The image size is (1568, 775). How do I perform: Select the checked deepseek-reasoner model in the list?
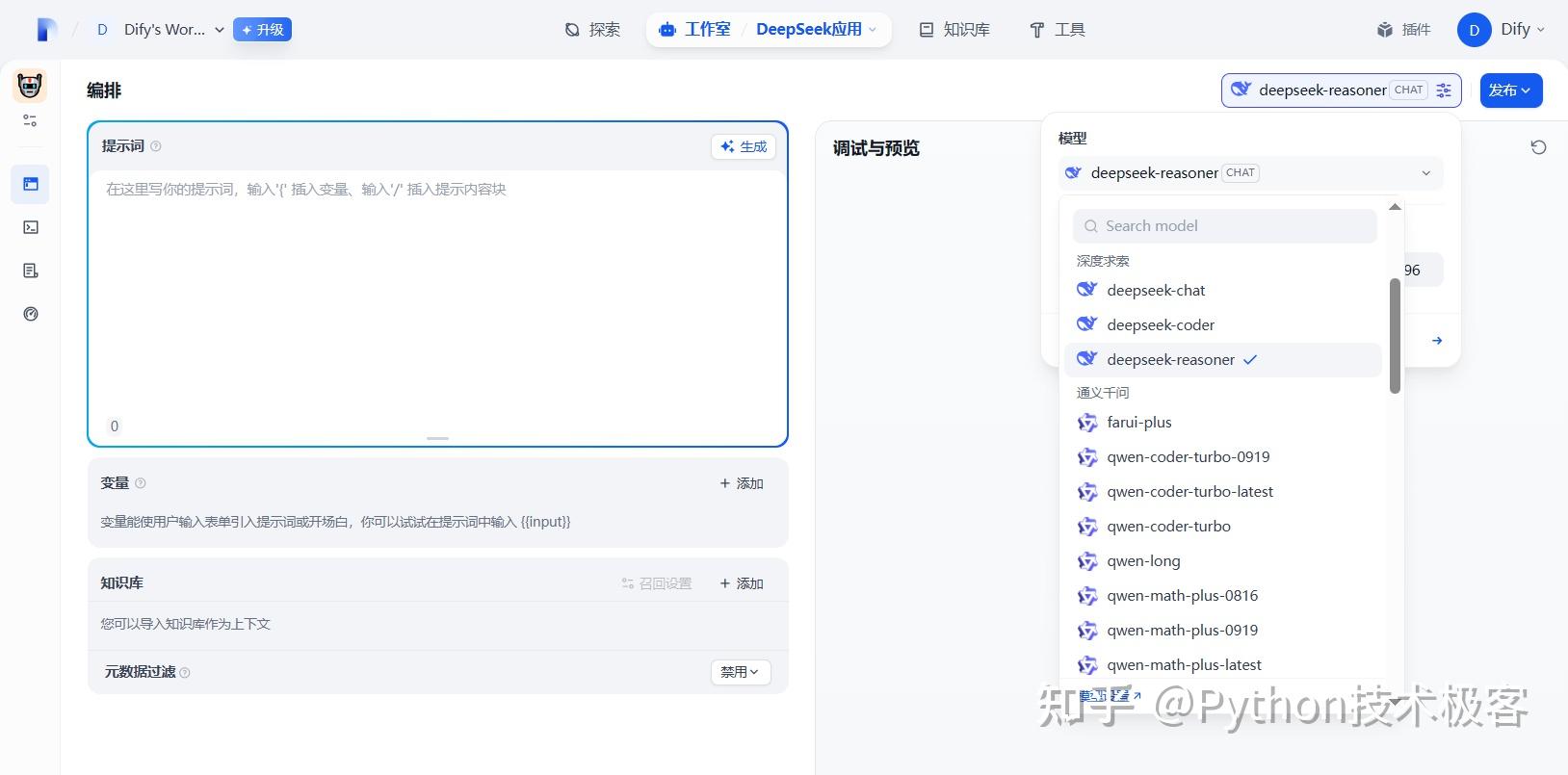pos(1223,359)
